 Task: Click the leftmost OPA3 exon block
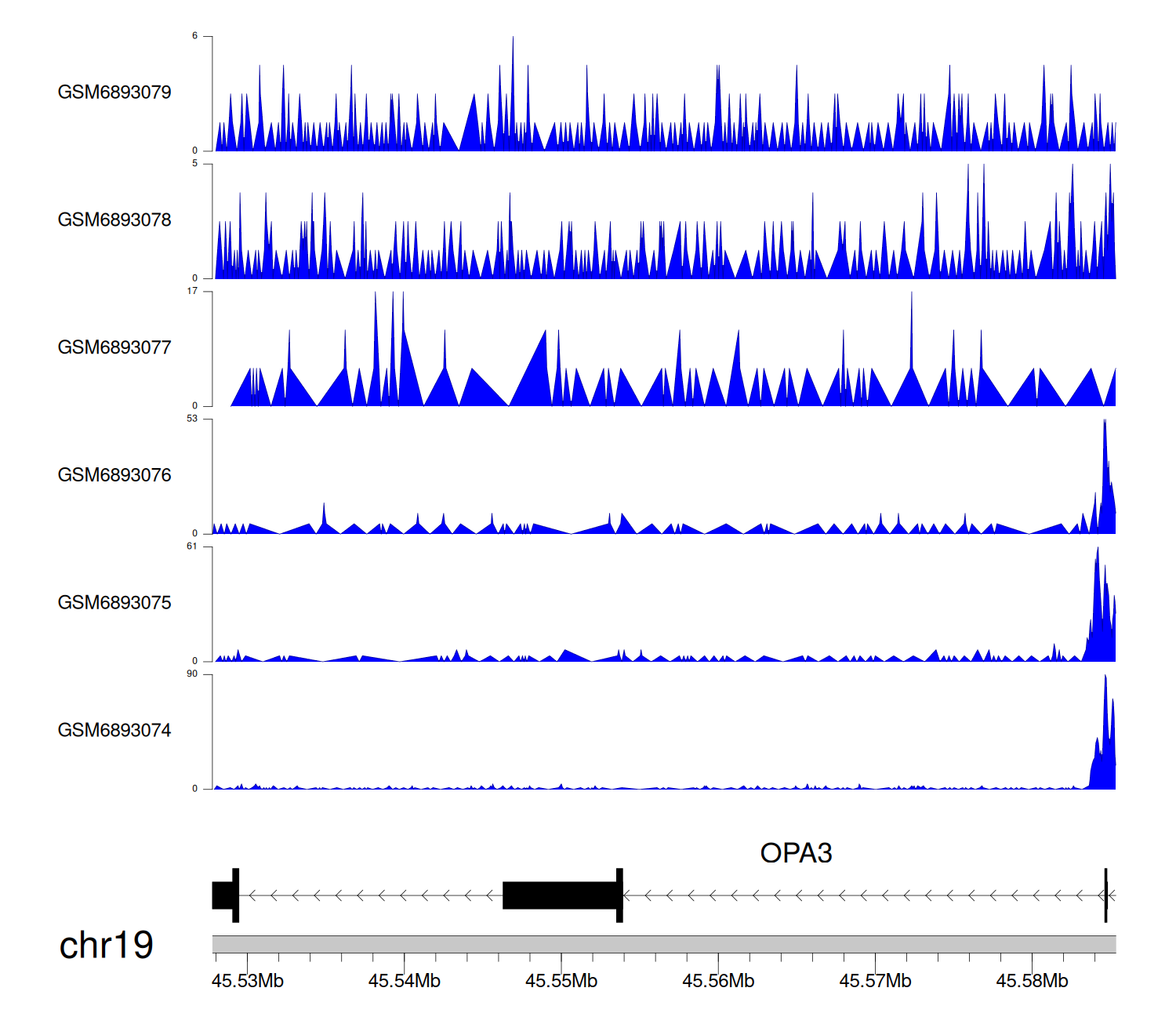224,895
